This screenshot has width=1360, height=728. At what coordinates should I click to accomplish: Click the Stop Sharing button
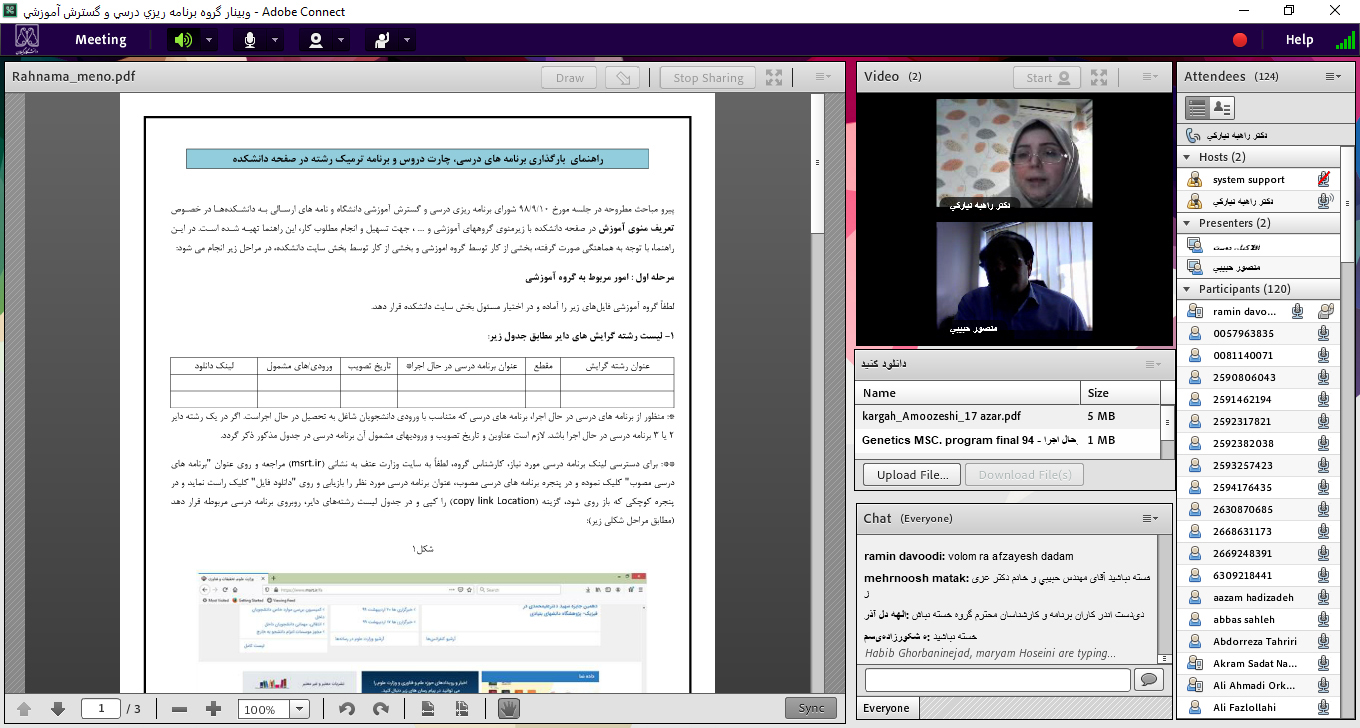click(708, 78)
